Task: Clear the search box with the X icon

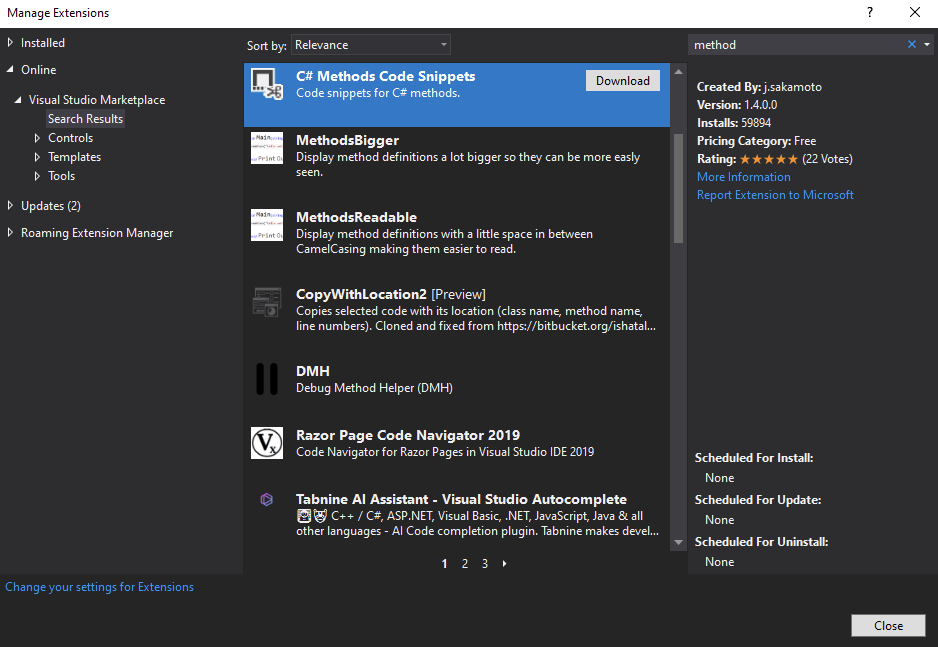Action: pyautogui.click(x=912, y=44)
